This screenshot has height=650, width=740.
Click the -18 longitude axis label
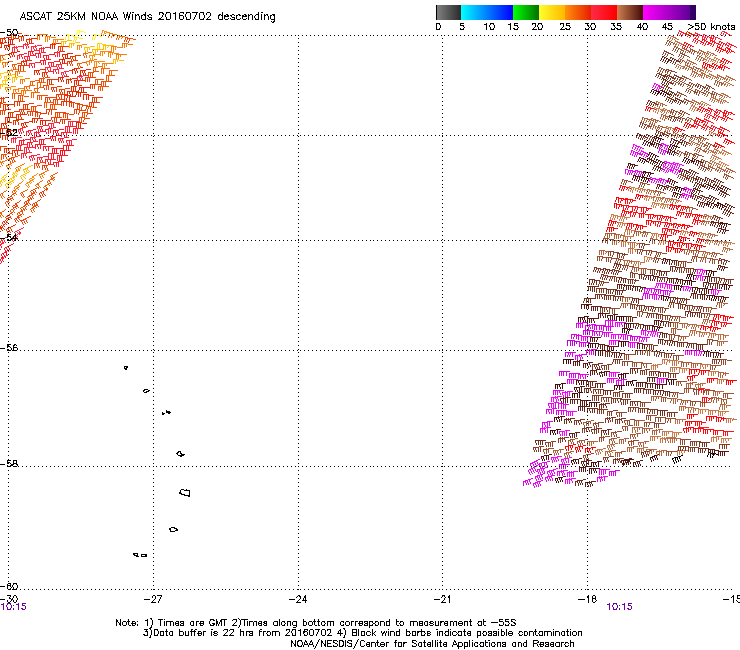[587, 599]
